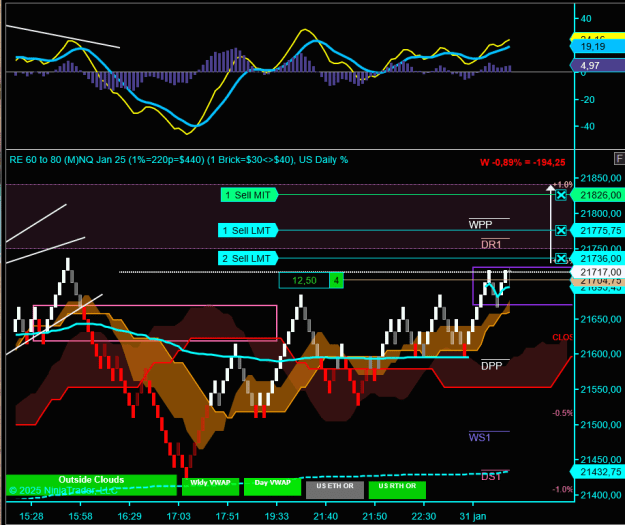Screen dimensions: 625x525
Task: Click the 21736,00 order price marker
Action: coord(597,258)
